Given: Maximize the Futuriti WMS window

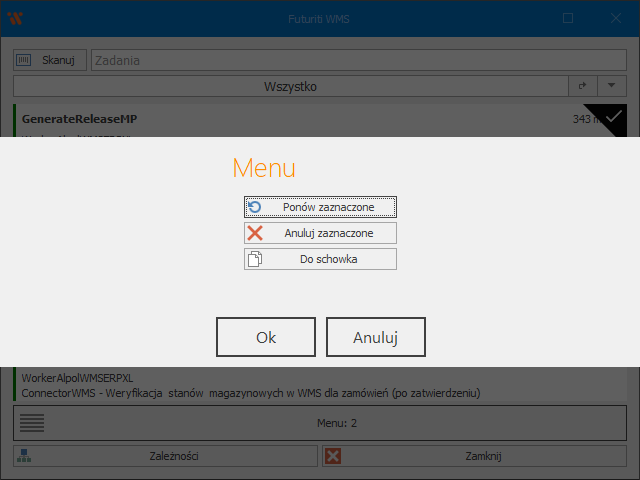Looking at the screenshot, I should click(x=568, y=18).
